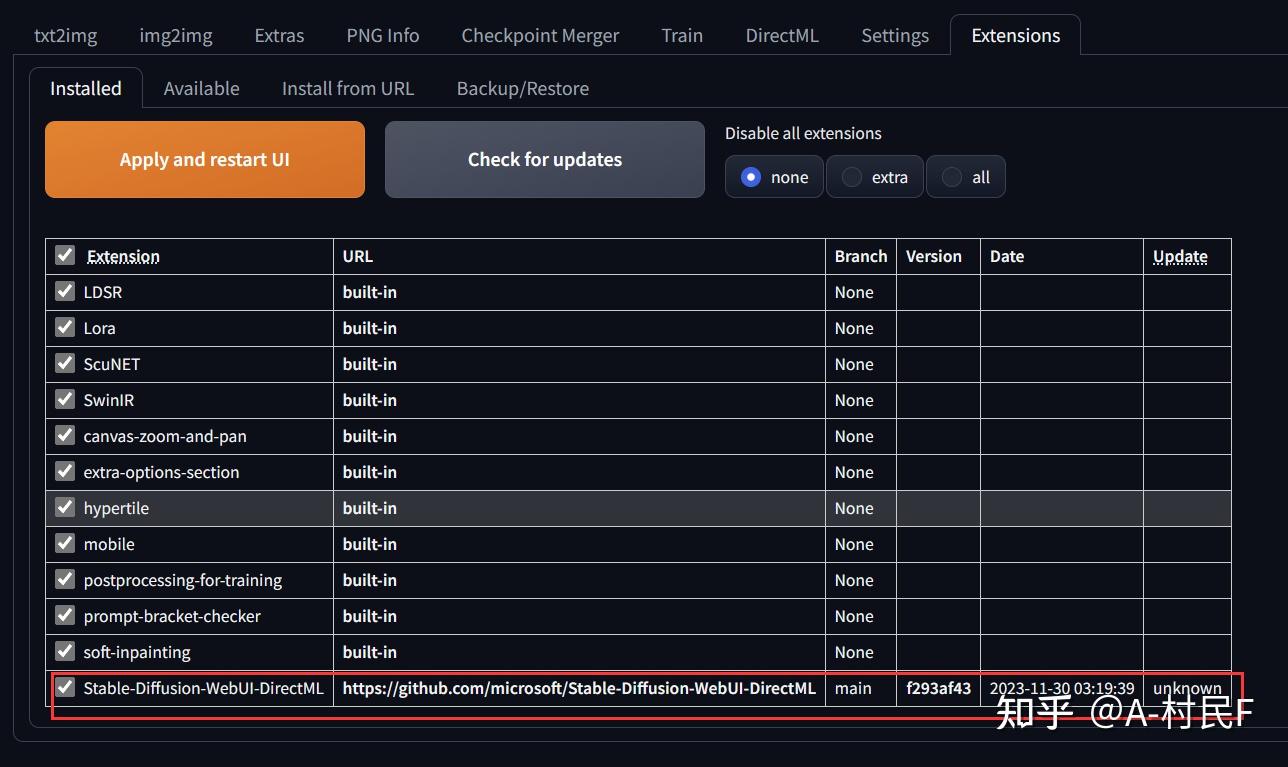Toggle the prompt-bracket-checker extension
The image size is (1288, 767).
64,615
